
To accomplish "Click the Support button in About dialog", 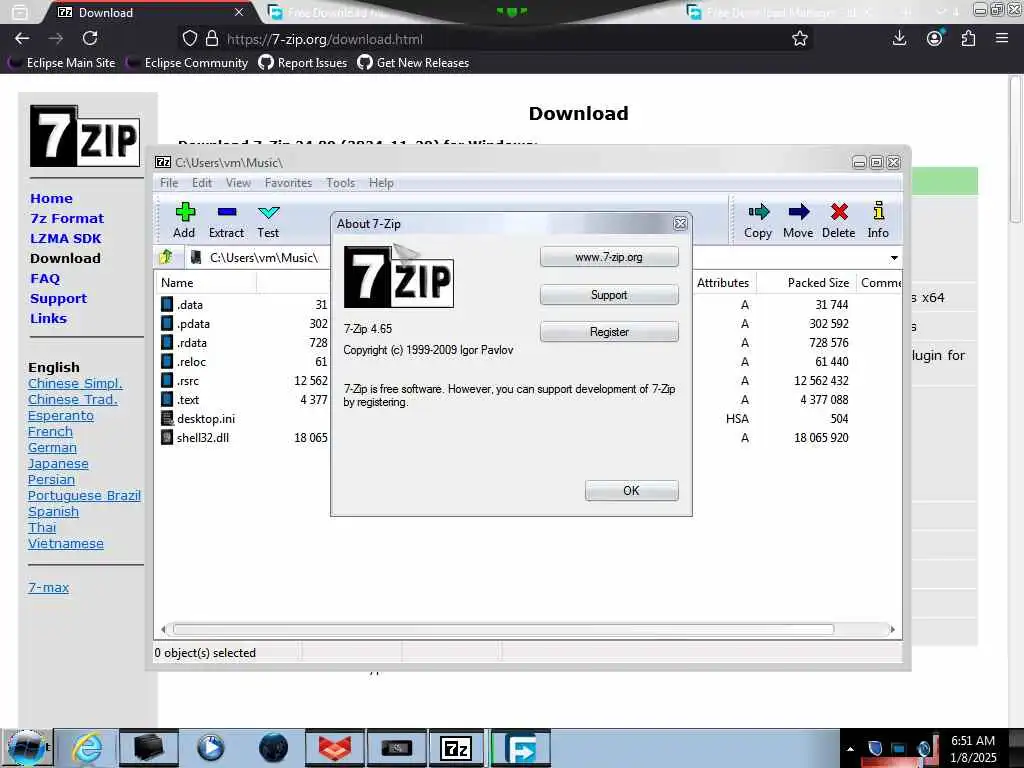I will click(x=609, y=295).
